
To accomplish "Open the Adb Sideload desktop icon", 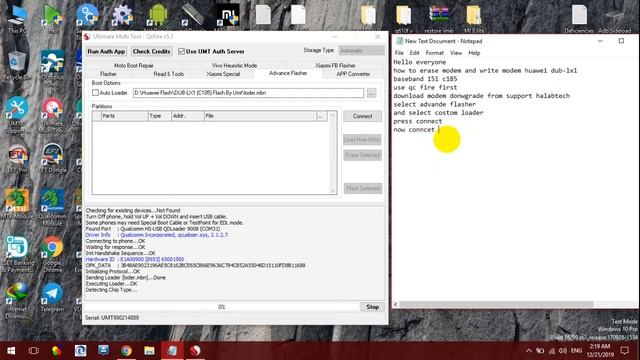I will pos(614,20).
